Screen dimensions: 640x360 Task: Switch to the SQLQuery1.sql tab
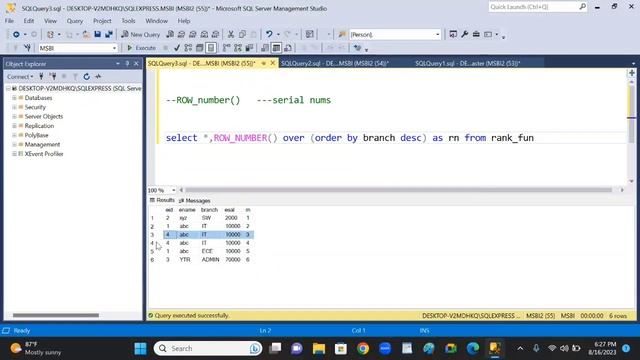click(468, 63)
